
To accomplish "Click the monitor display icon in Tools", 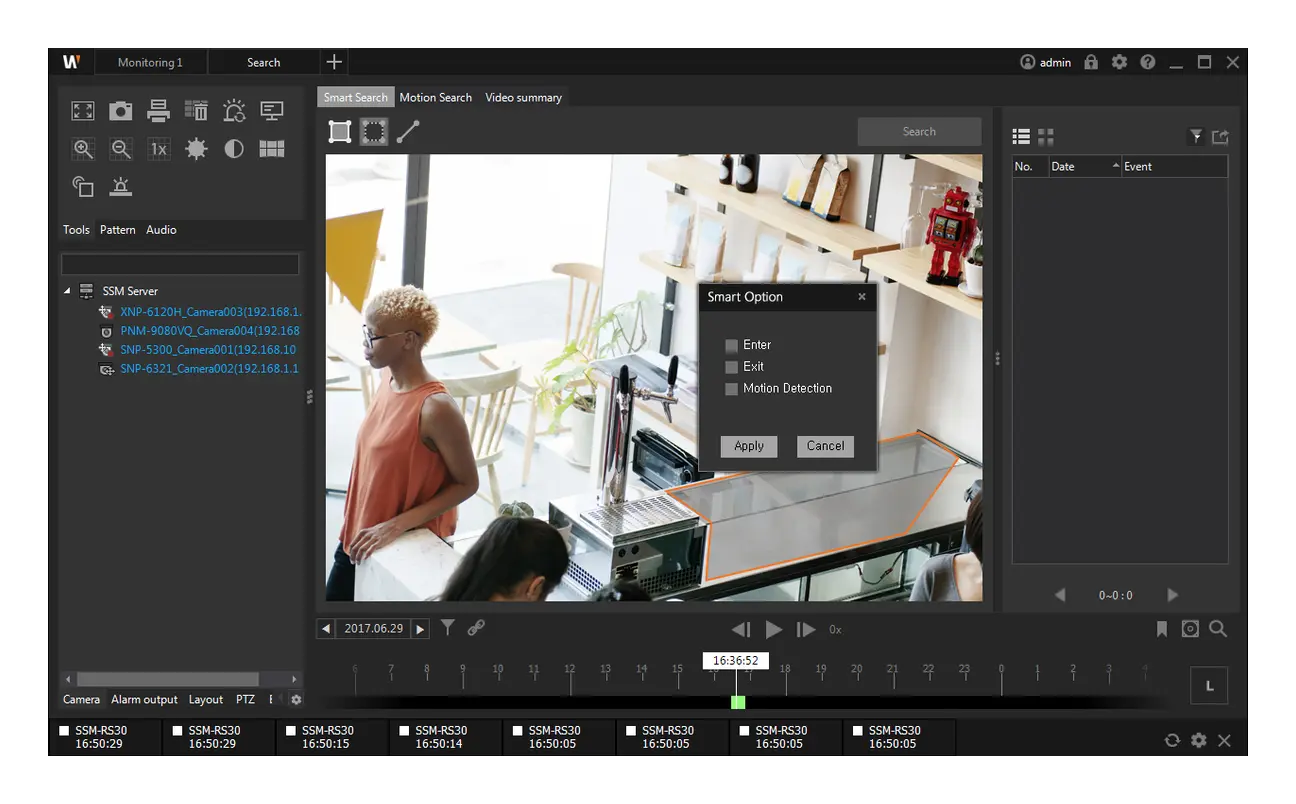I will (x=272, y=111).
